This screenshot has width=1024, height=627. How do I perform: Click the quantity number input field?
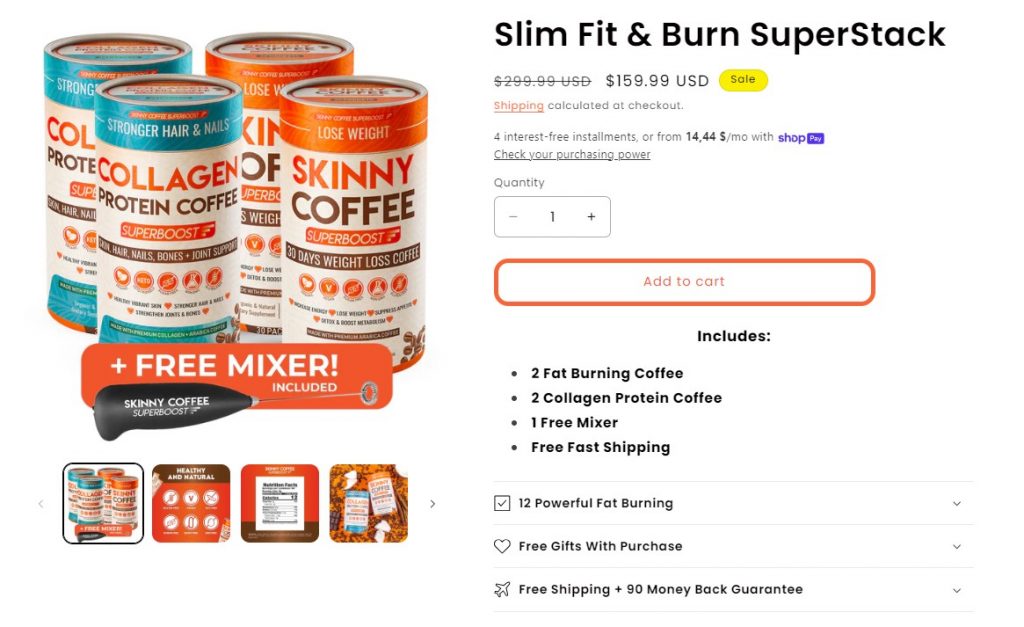(x=552, y=217)
